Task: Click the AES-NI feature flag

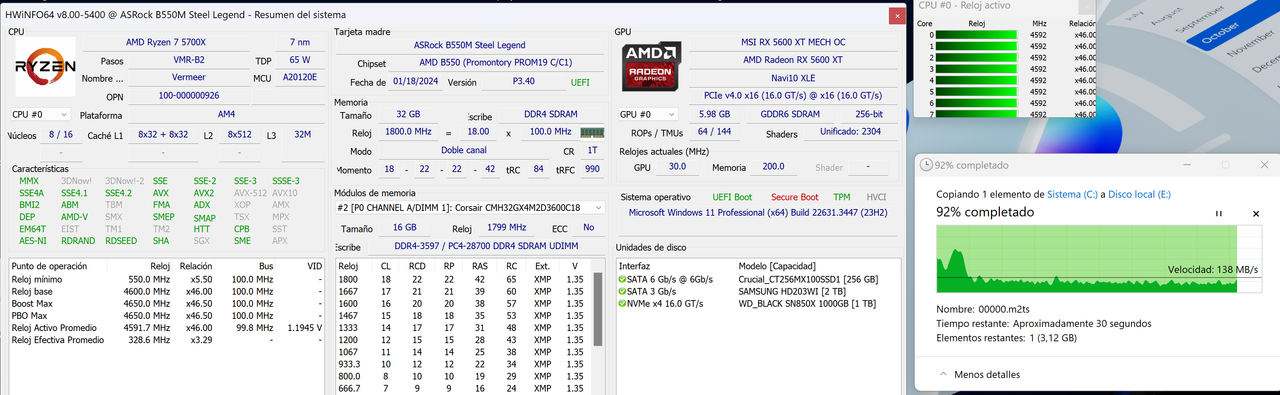Action: tap(32, 240)
